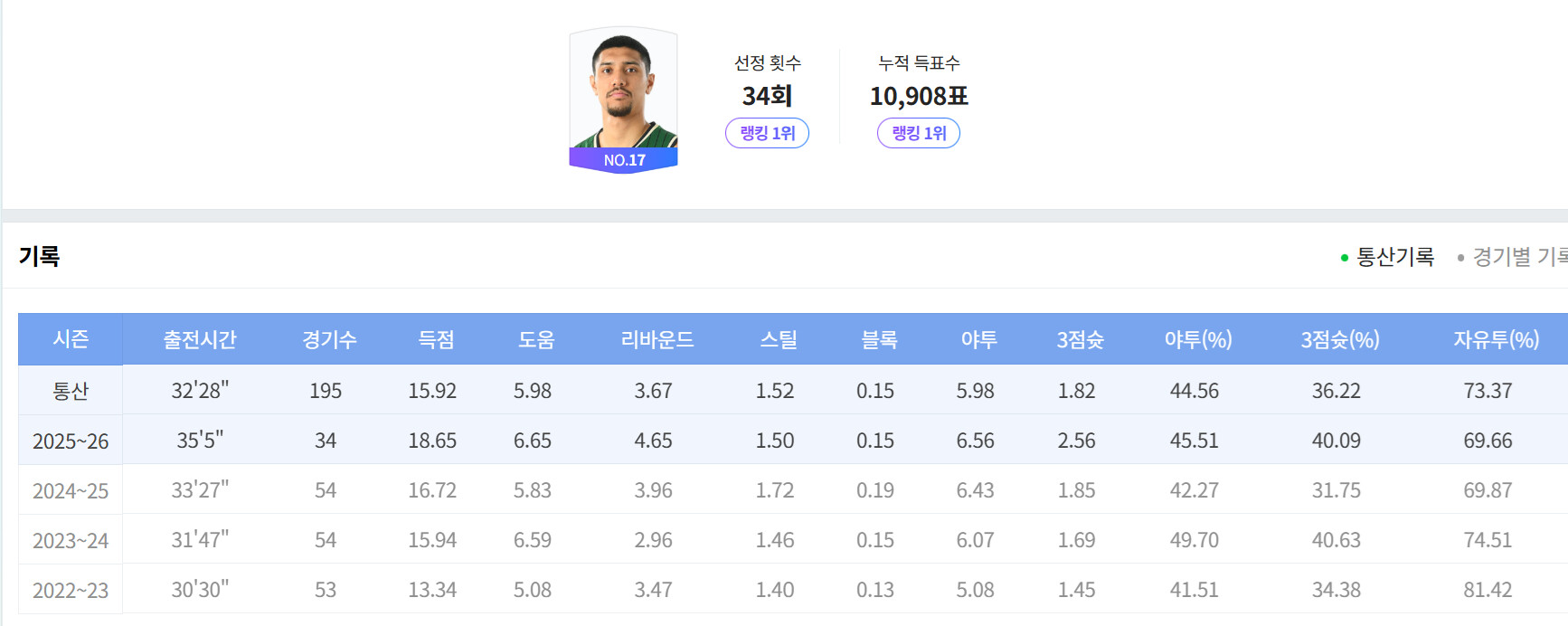Screen dimensions: 1568x626
Task: Click the 도움 column header
Action: pyautogui.click(x=535, y=339)
